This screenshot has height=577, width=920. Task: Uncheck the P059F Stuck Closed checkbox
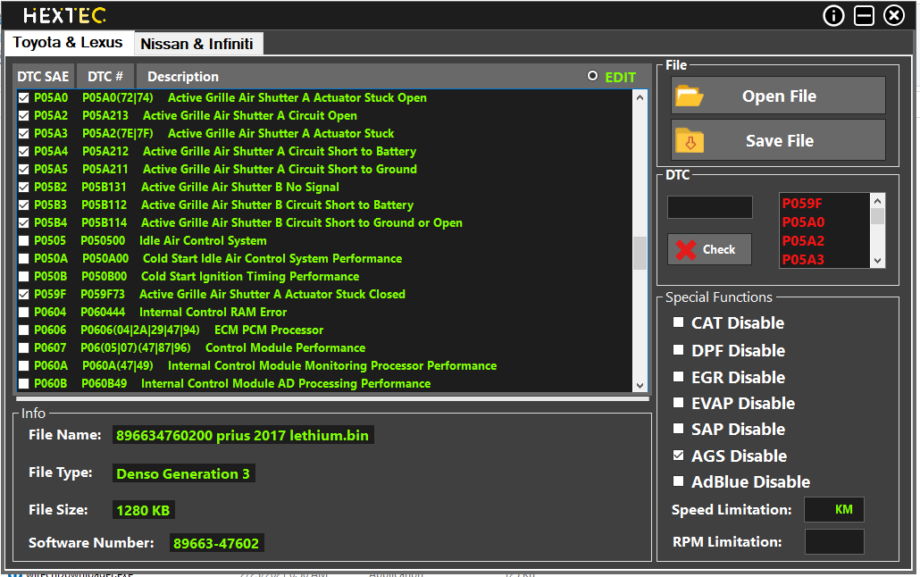tap(23, 295)
